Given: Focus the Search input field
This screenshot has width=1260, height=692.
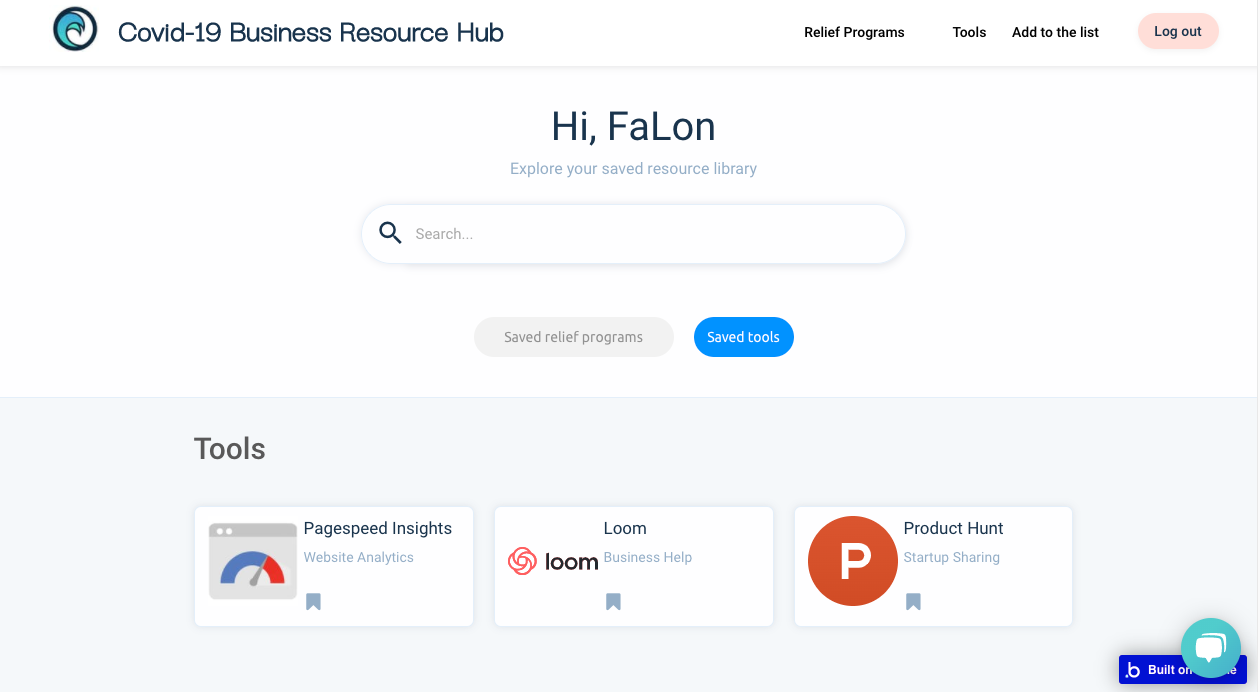Looking at the screenshot, I should point(650,234).
